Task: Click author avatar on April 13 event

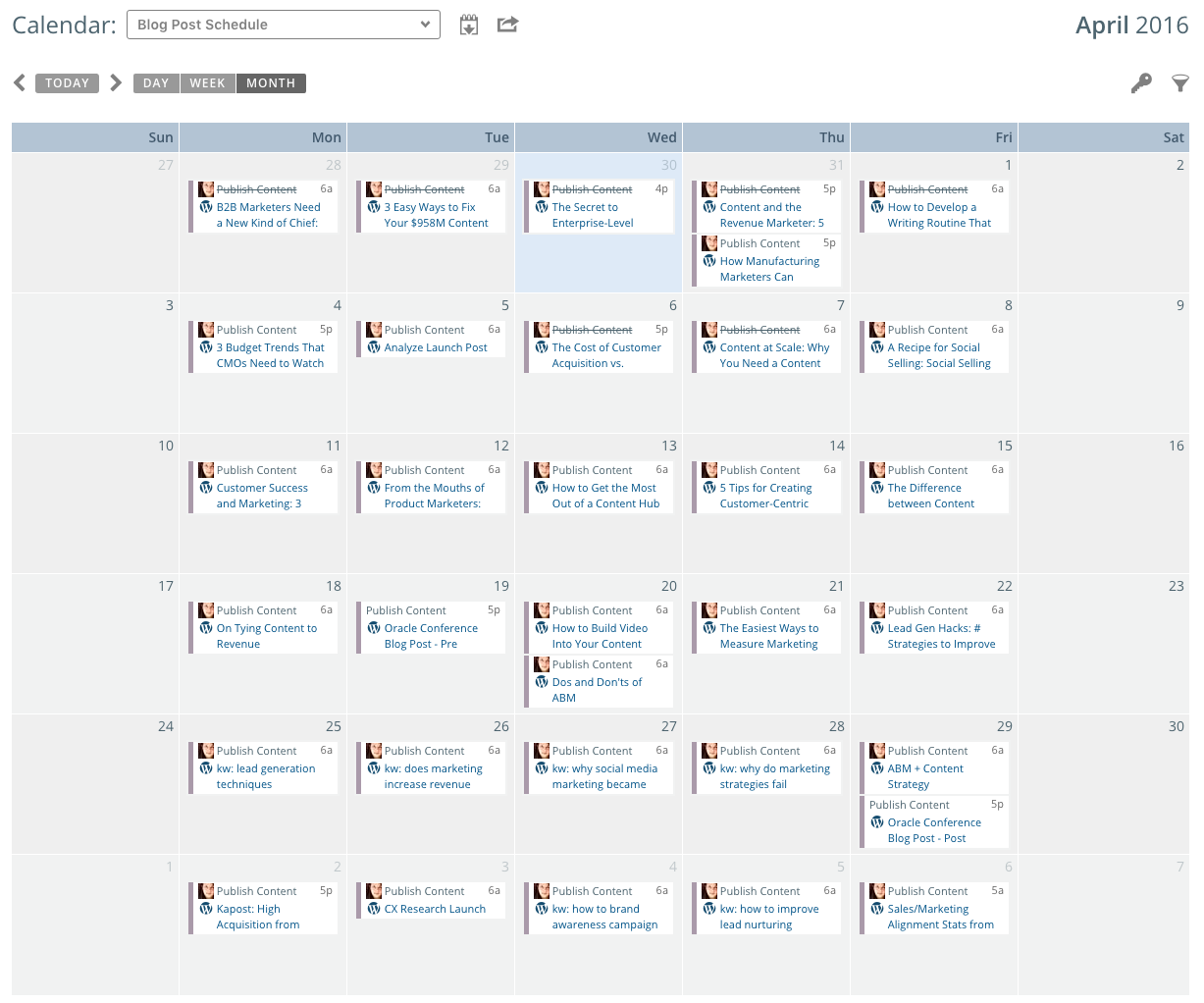Action: [542, 470]
